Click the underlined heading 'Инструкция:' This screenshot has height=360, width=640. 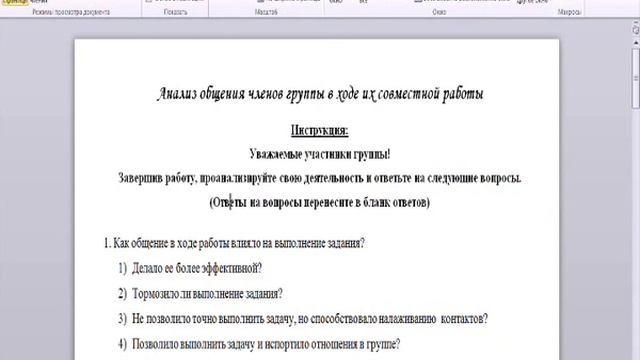tap(320, 131)
